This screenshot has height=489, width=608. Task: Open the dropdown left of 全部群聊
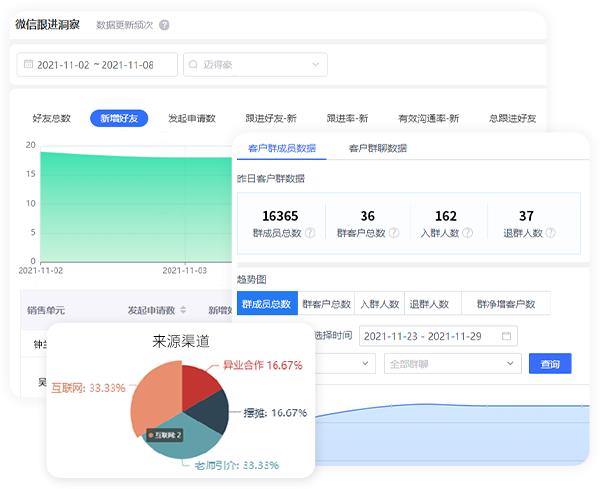pos(345,364)
